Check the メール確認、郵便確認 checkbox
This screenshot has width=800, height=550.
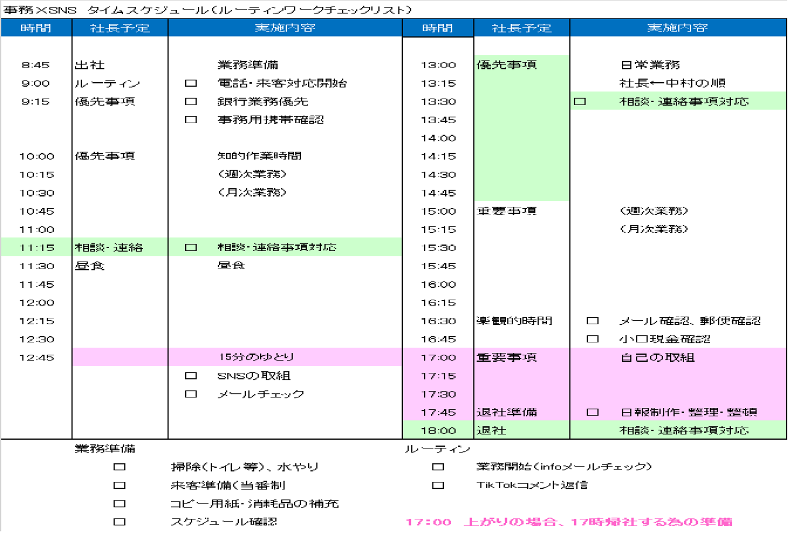[592, 321]
